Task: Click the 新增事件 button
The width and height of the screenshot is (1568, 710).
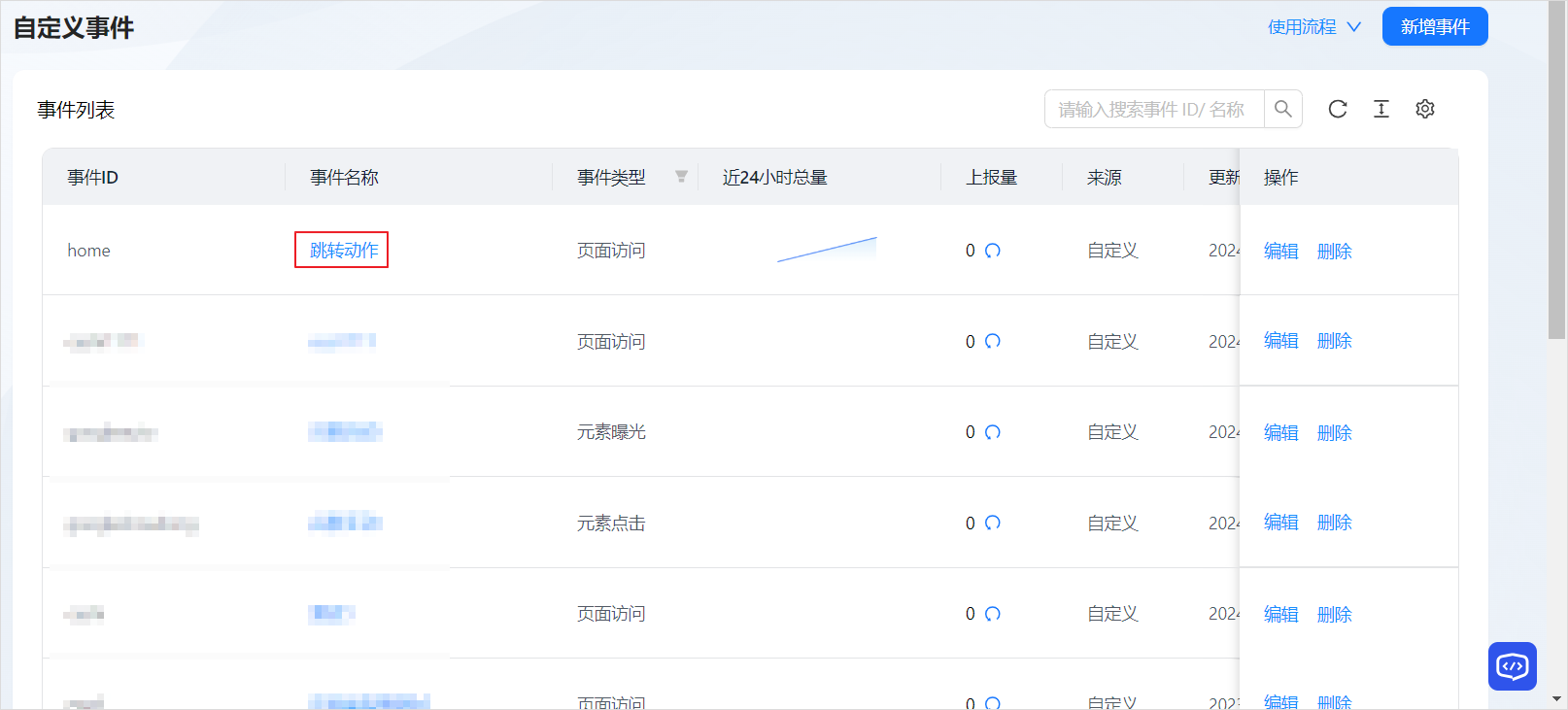Action: click(1434, 27)
